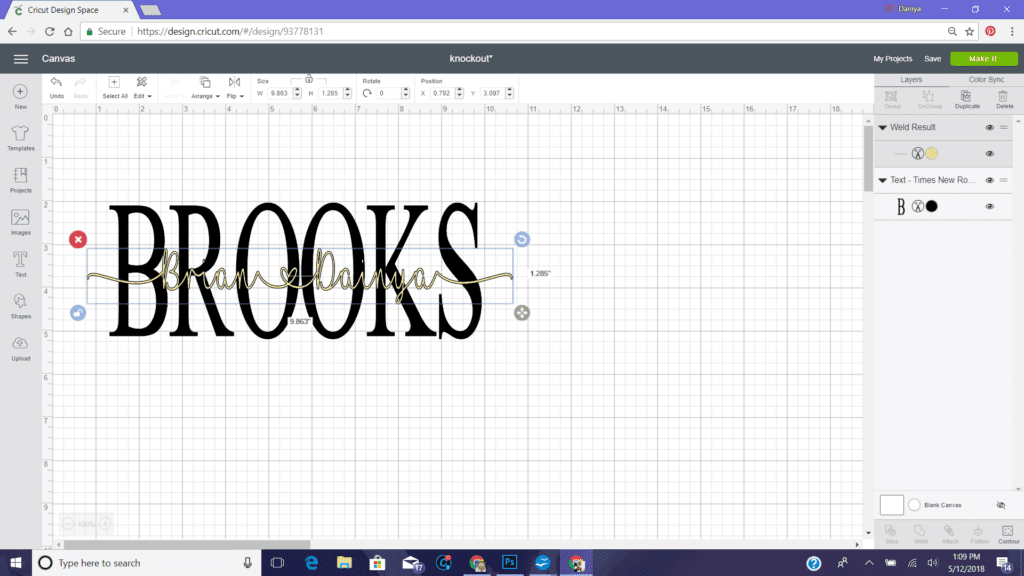This screenshot has height=576, width=1024.
Task: Click the Blank Canvas color swatch
Action: (914, 505)
